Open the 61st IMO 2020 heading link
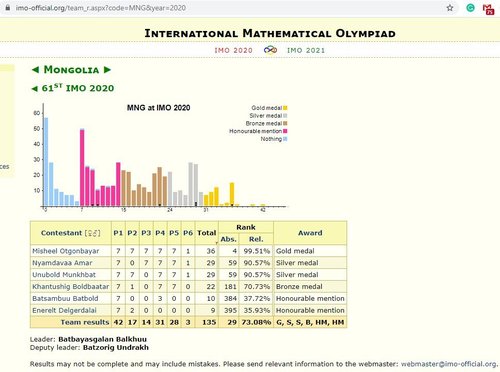The height and width of the screenshot is (372, 500). point(78,88)
